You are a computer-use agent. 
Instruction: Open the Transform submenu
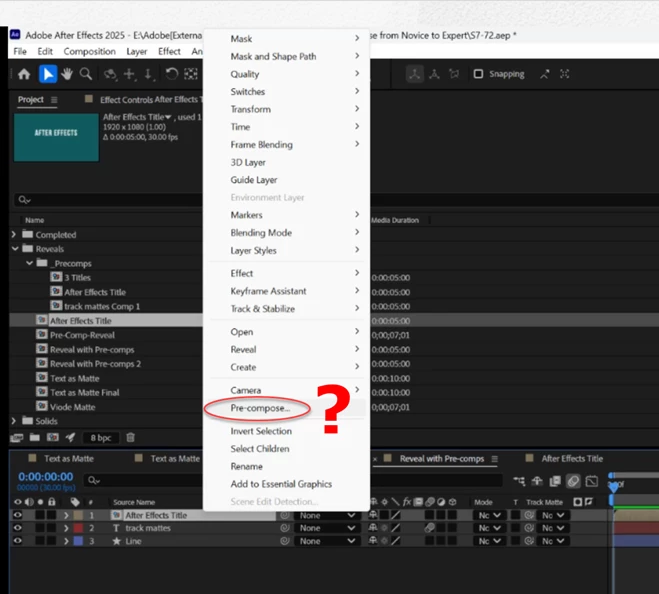coord(286,109)
